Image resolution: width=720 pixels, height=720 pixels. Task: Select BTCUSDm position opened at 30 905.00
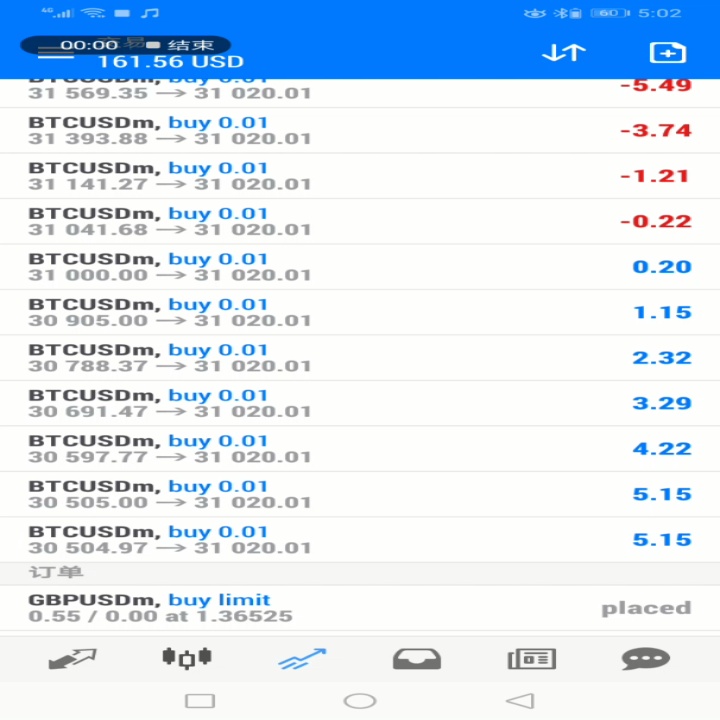tap(360, 312)
